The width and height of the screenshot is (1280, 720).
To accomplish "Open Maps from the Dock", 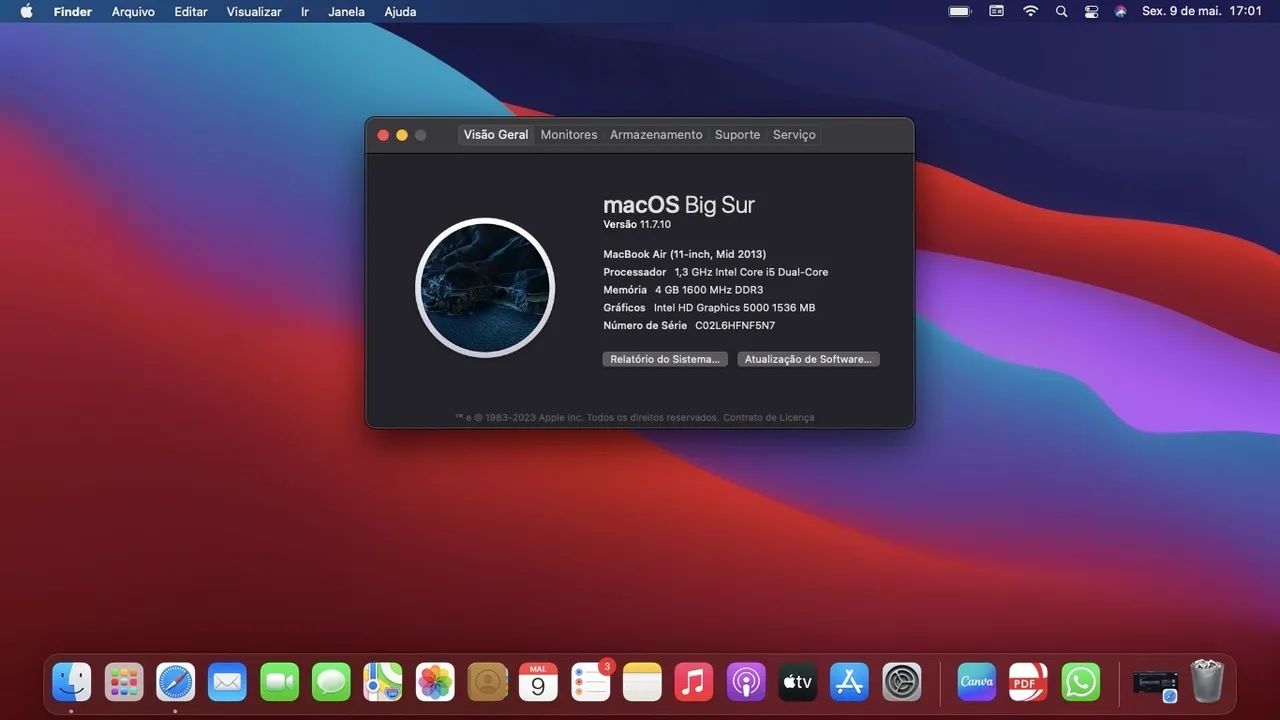I will pos(383,682).
